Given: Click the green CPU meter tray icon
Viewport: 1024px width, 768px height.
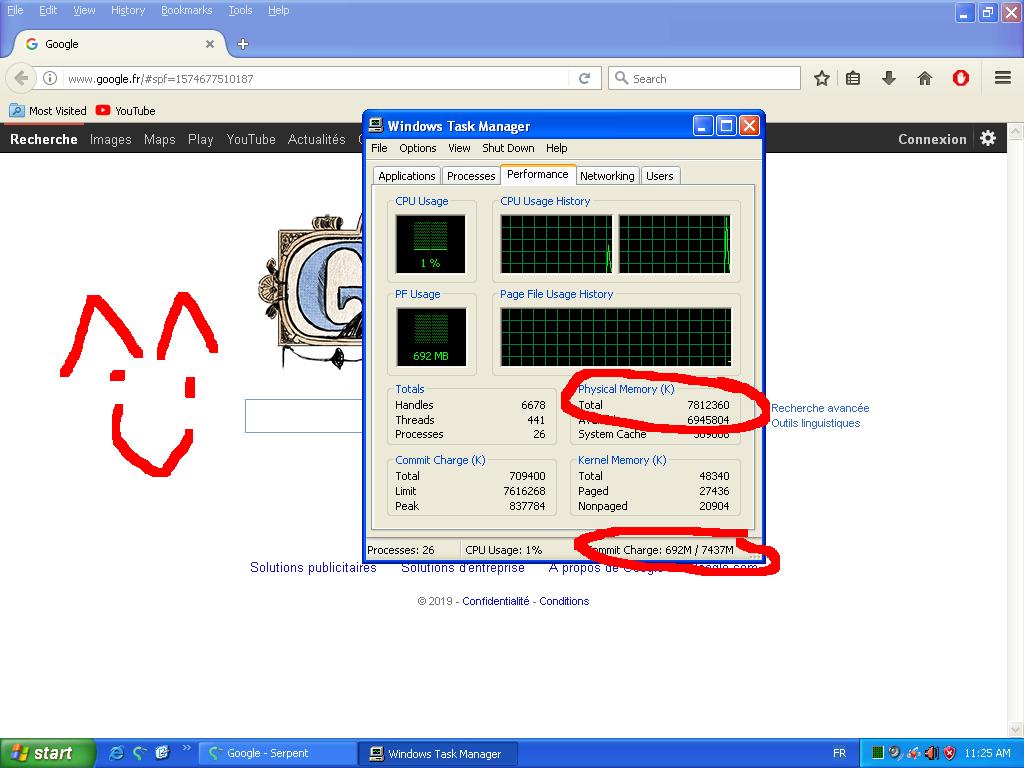Looking at the screenshot, I should (x=878, y=753).
